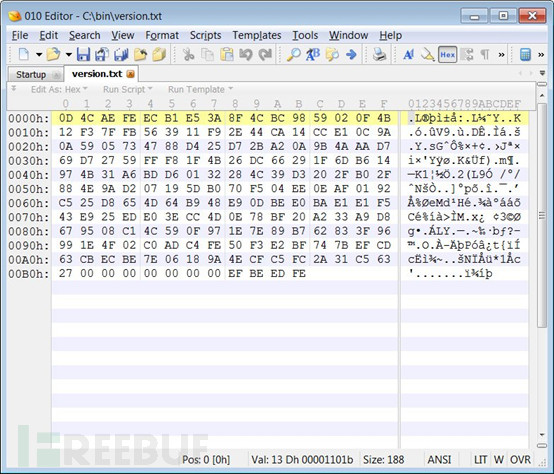Image resolution: width=554 pixels, height=474 pixels.
Task: Click the Open file folder icon
Action: 53,54
